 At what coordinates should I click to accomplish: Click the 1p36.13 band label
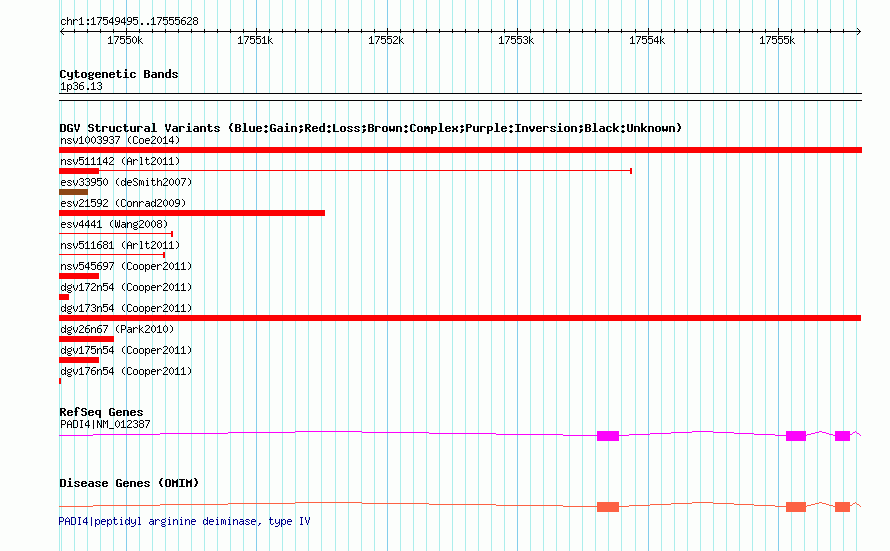pyautogui.click(x=81, y=86)
